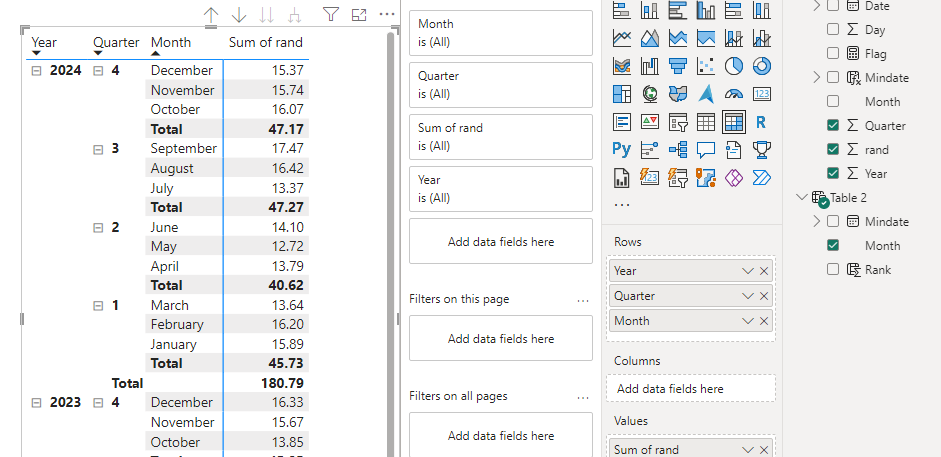Remove Month from Rows well
The height and width of the screenshot is (457, 941).
coord(764,321)
